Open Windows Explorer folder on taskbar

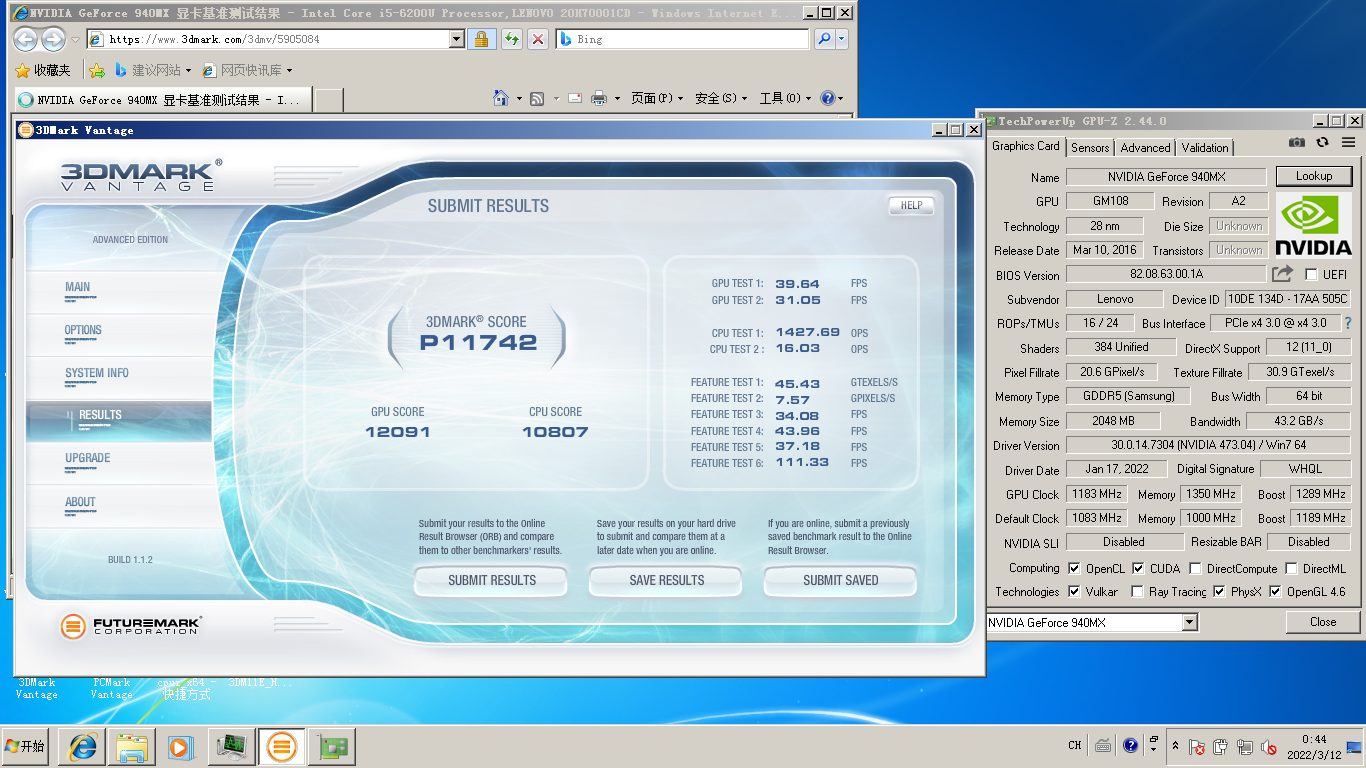click(x=132, y=747)
